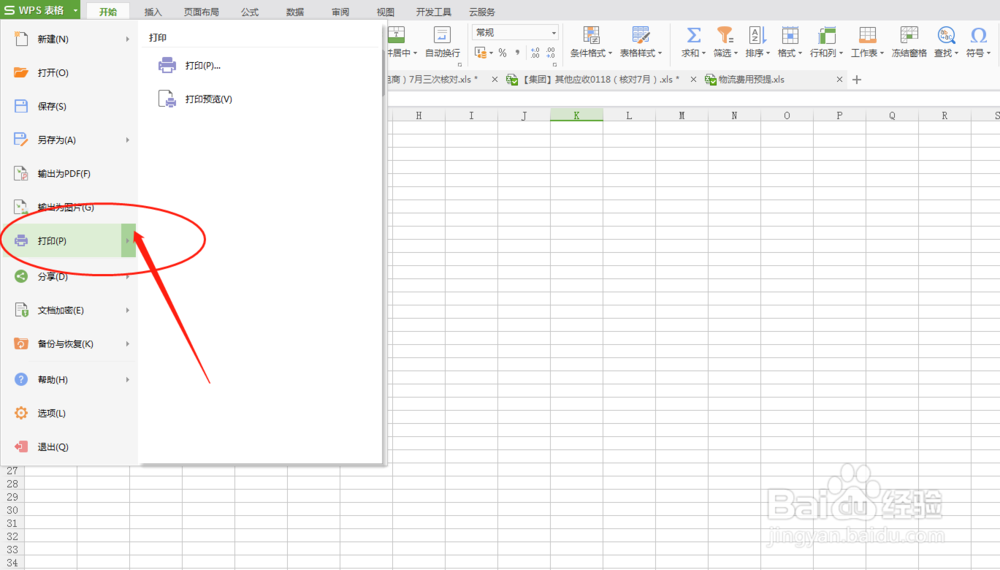This screenshot has width=1000, height=570.
Task: Select column P header
Action: tap(839, 115)
